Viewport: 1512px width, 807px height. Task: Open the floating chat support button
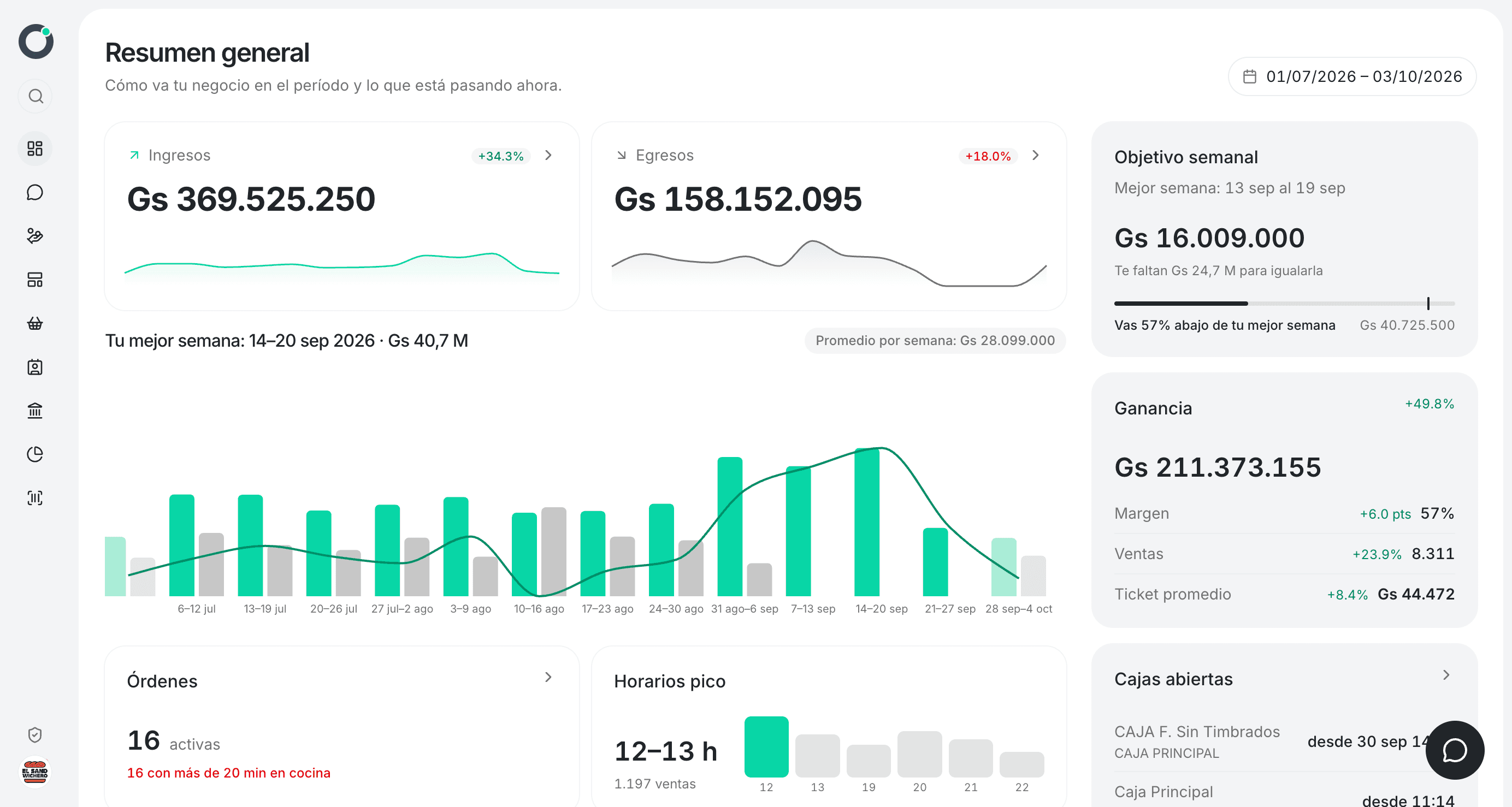click(x=1455, y=750)
